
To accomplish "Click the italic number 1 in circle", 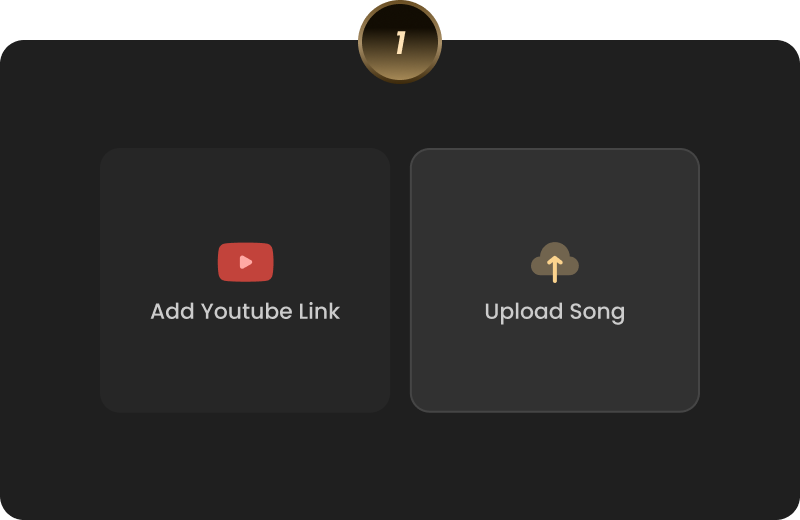I will pos(401,42).
